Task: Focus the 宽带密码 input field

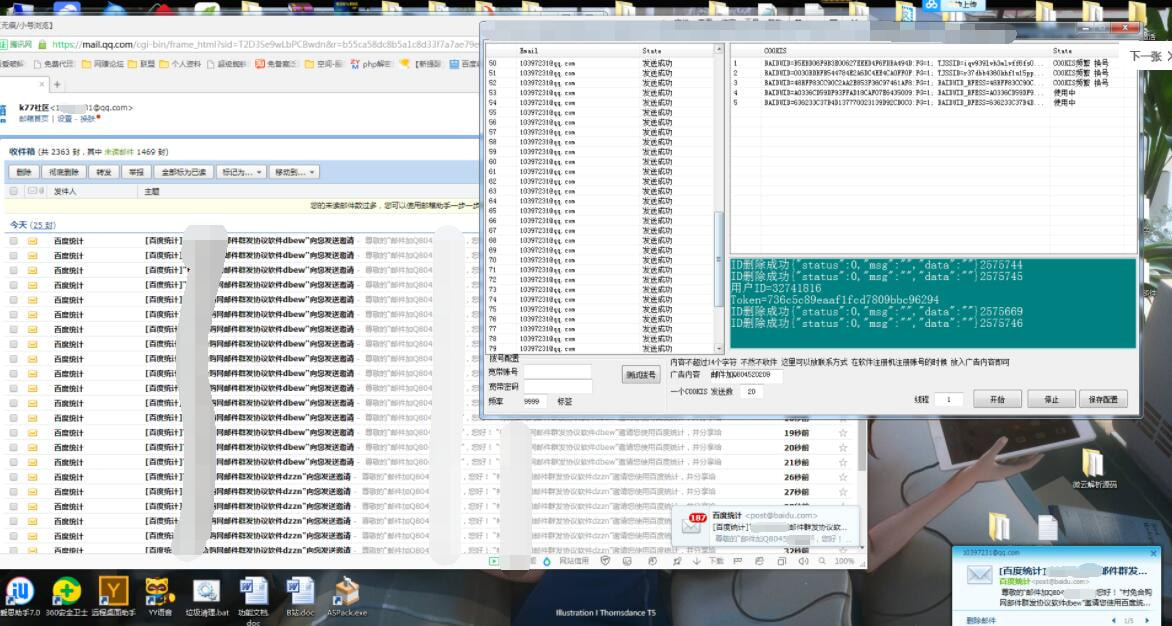Action: 558,386
